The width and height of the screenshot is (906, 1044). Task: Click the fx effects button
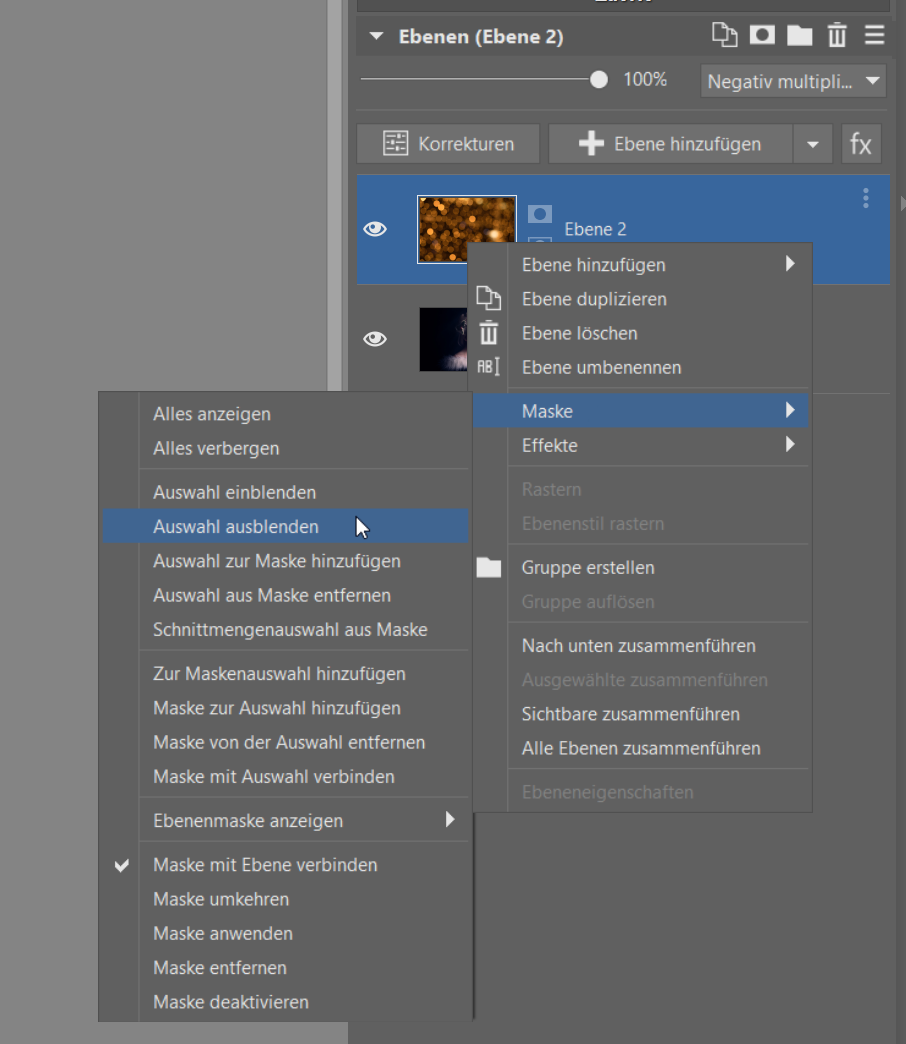point(861,144)
